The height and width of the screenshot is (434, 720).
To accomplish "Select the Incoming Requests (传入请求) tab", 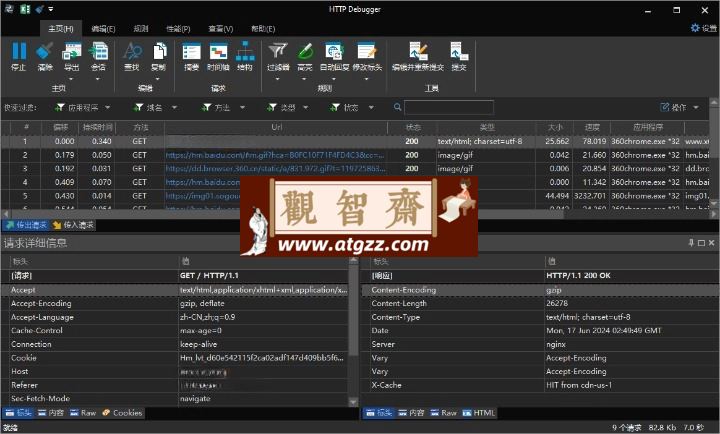I will click(73, 225).
